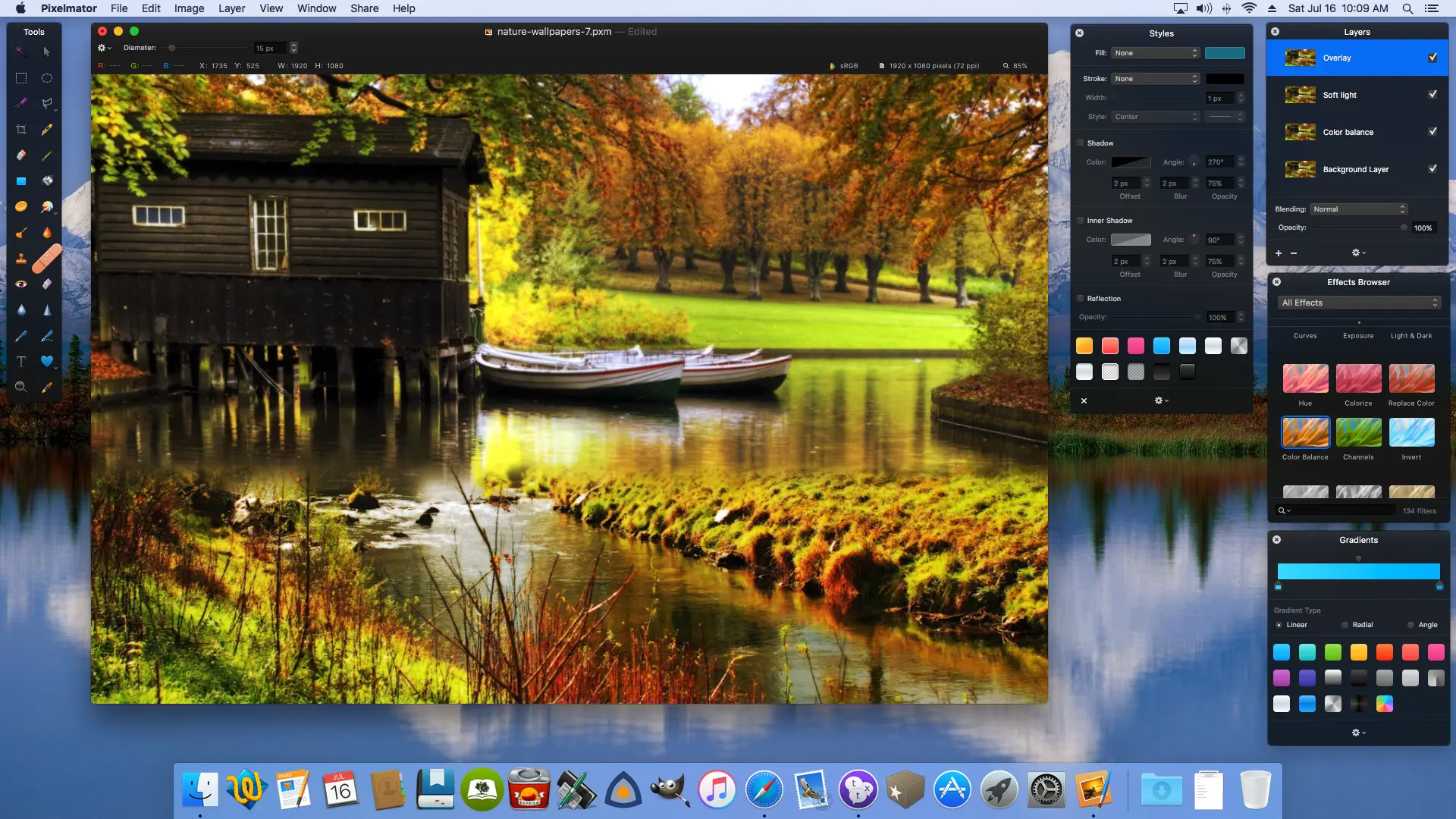1456x819 pixels.
Task: Open the Layer menu
Action: (x=231, y=8)
